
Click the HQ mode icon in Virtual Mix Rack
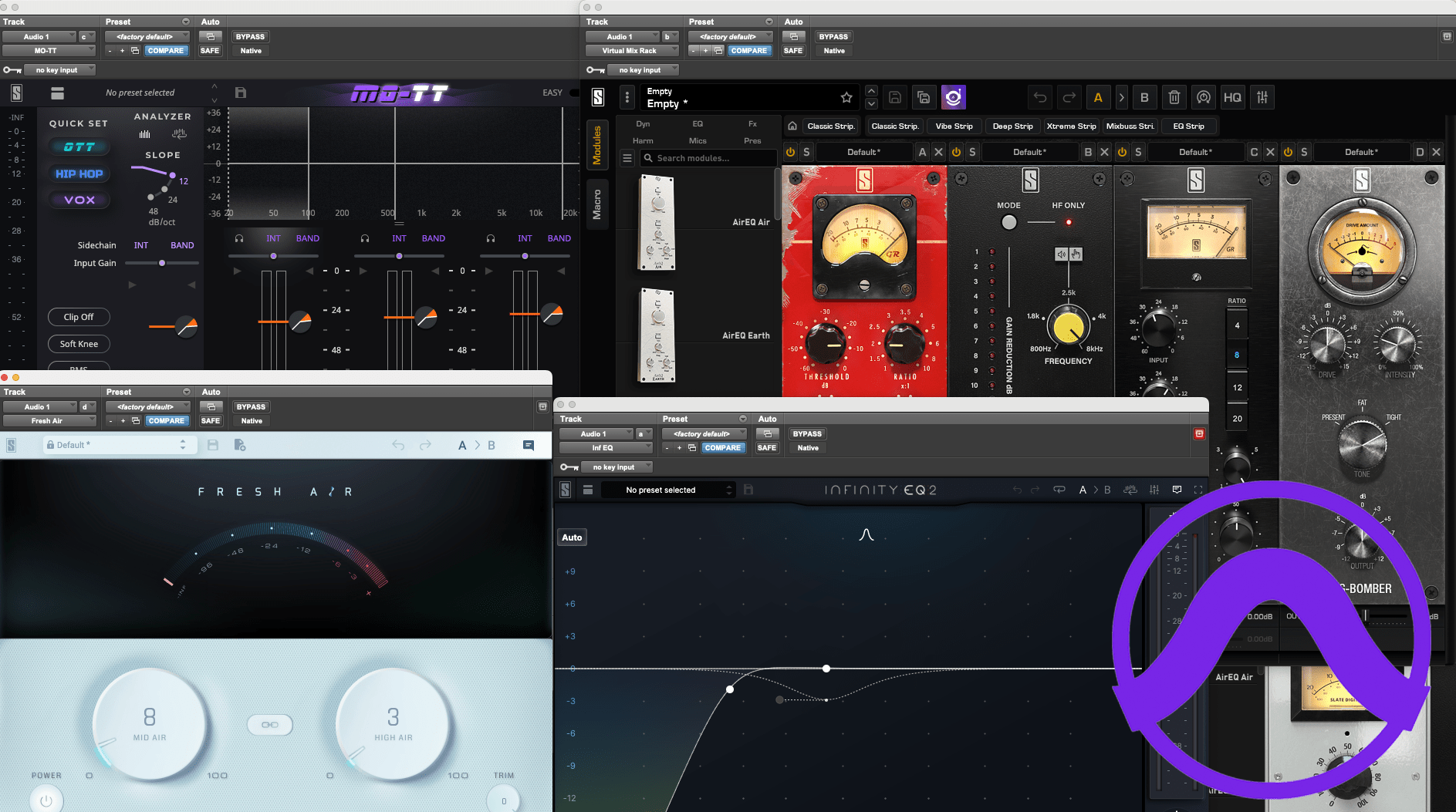(x=1232, y=97)
